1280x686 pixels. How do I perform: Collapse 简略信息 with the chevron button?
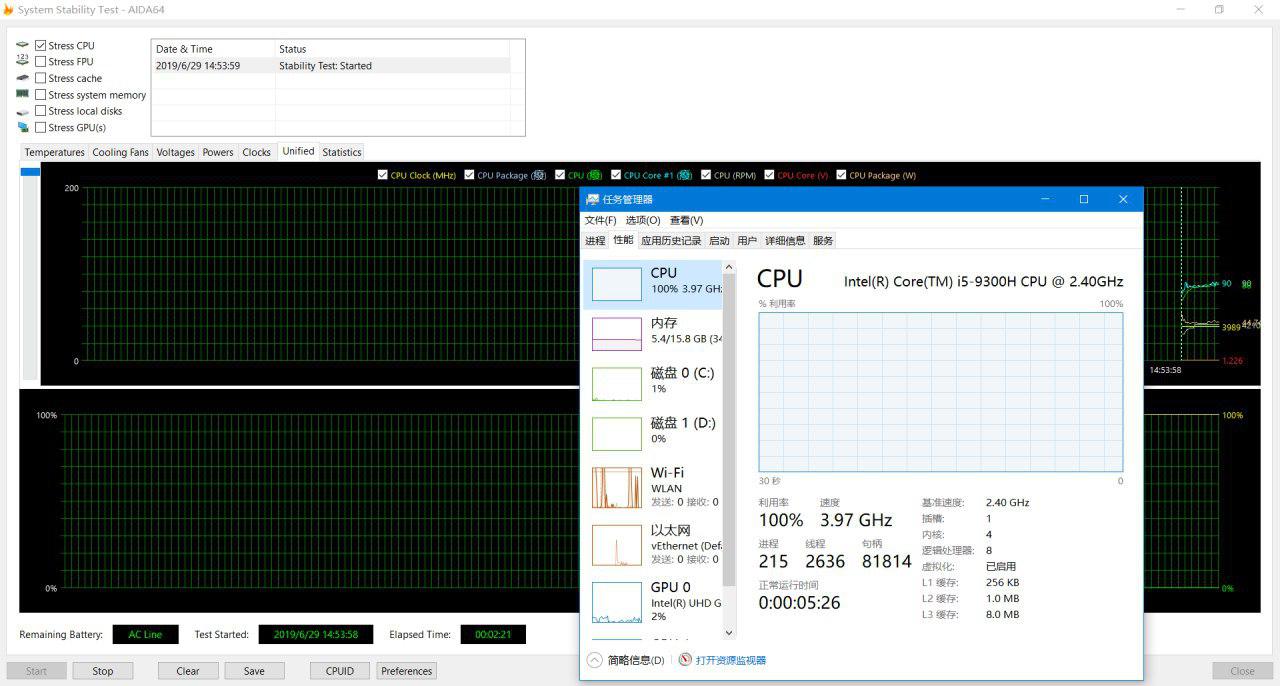pos(593,660)
